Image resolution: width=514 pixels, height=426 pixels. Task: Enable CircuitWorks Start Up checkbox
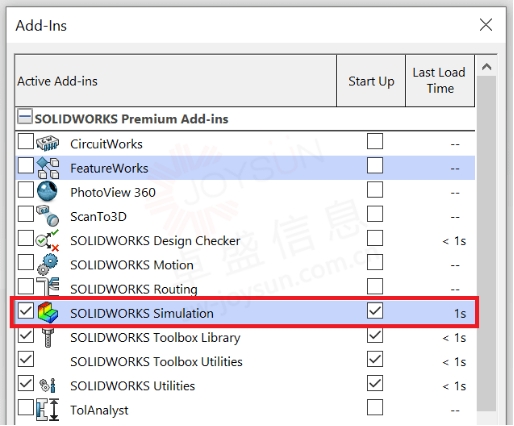point(375,141)
